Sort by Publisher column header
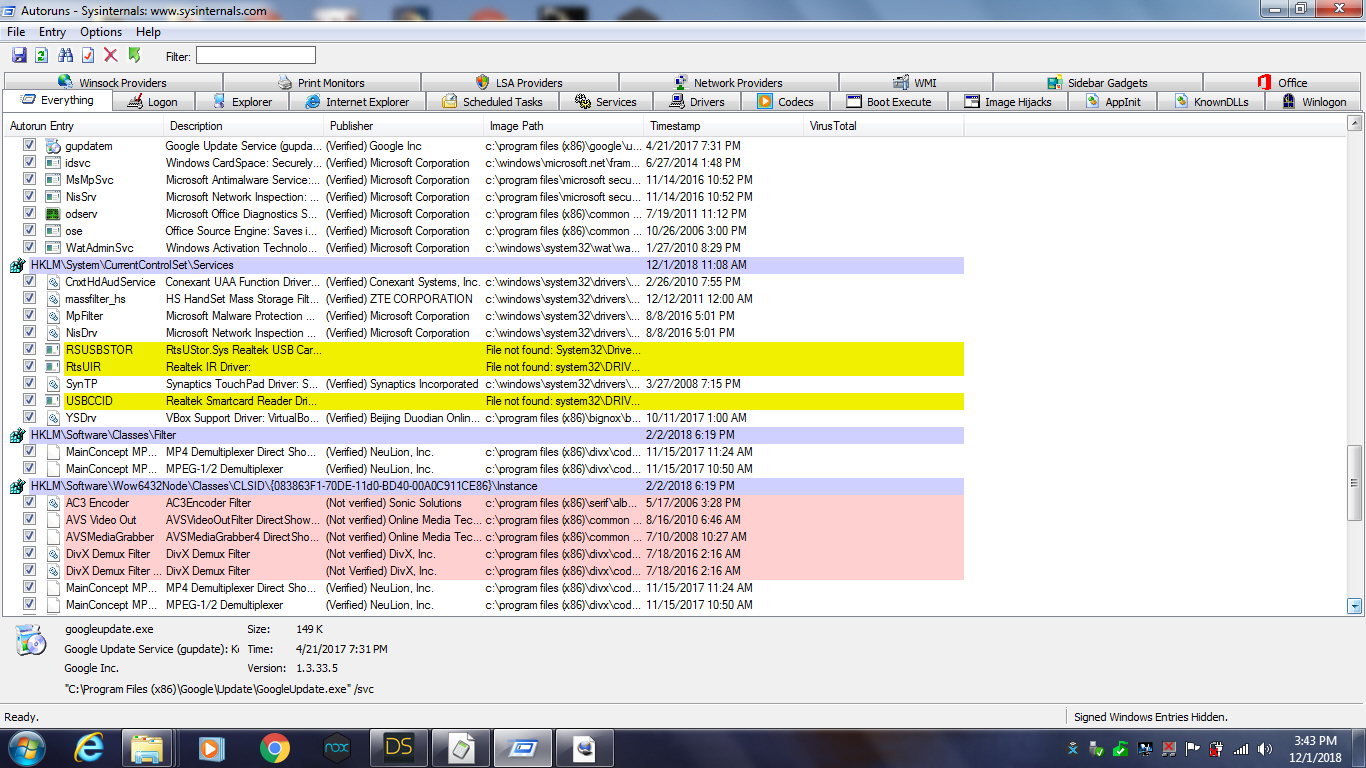The width and height of the screenshot is (1366, 768). point(405,126)
